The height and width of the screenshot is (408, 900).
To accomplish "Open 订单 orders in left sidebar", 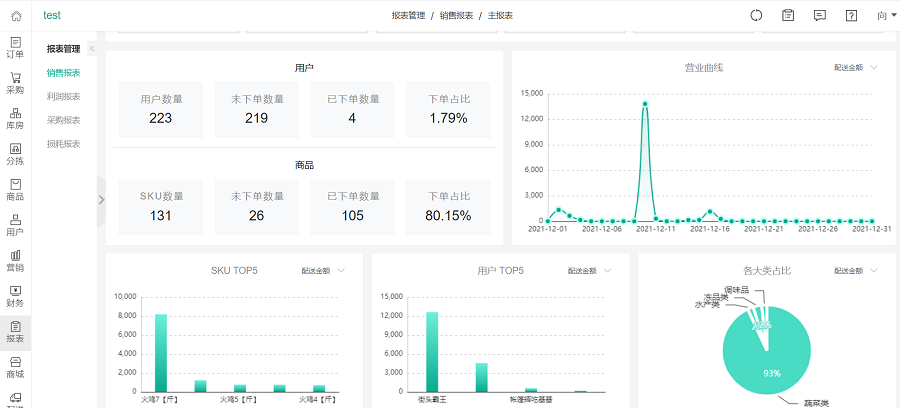I will click(15, 47).
